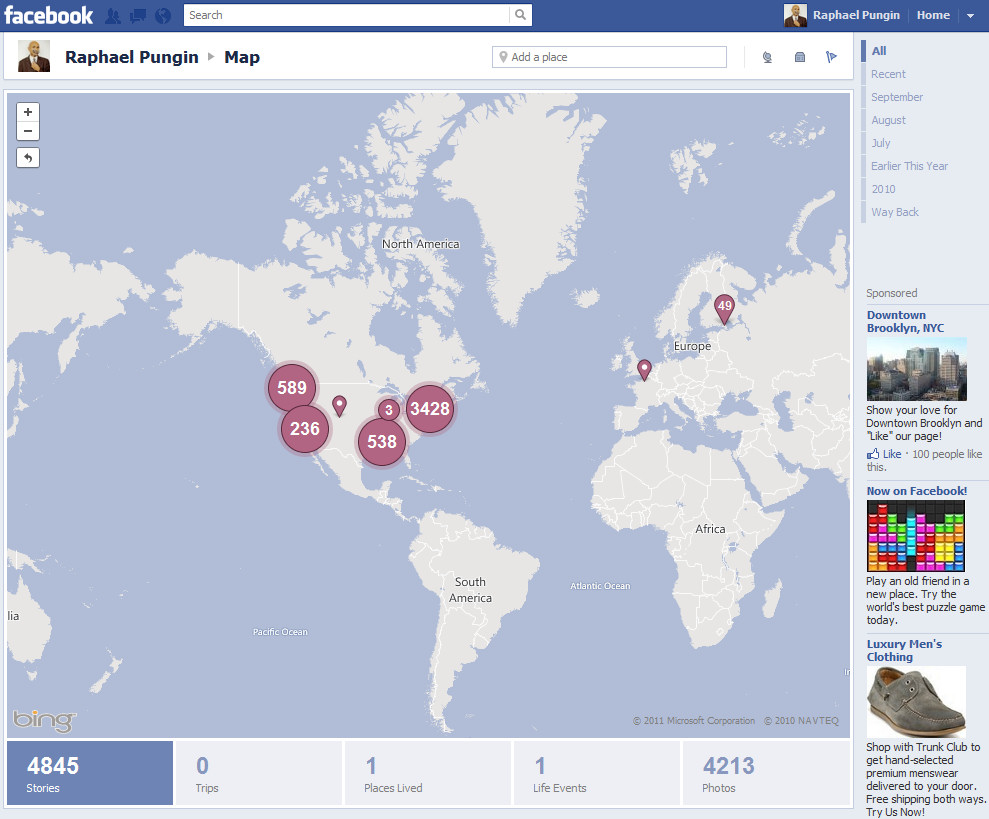Select the 3428 stories map cluster
The image size is (989, 819).
pos(430,409)
